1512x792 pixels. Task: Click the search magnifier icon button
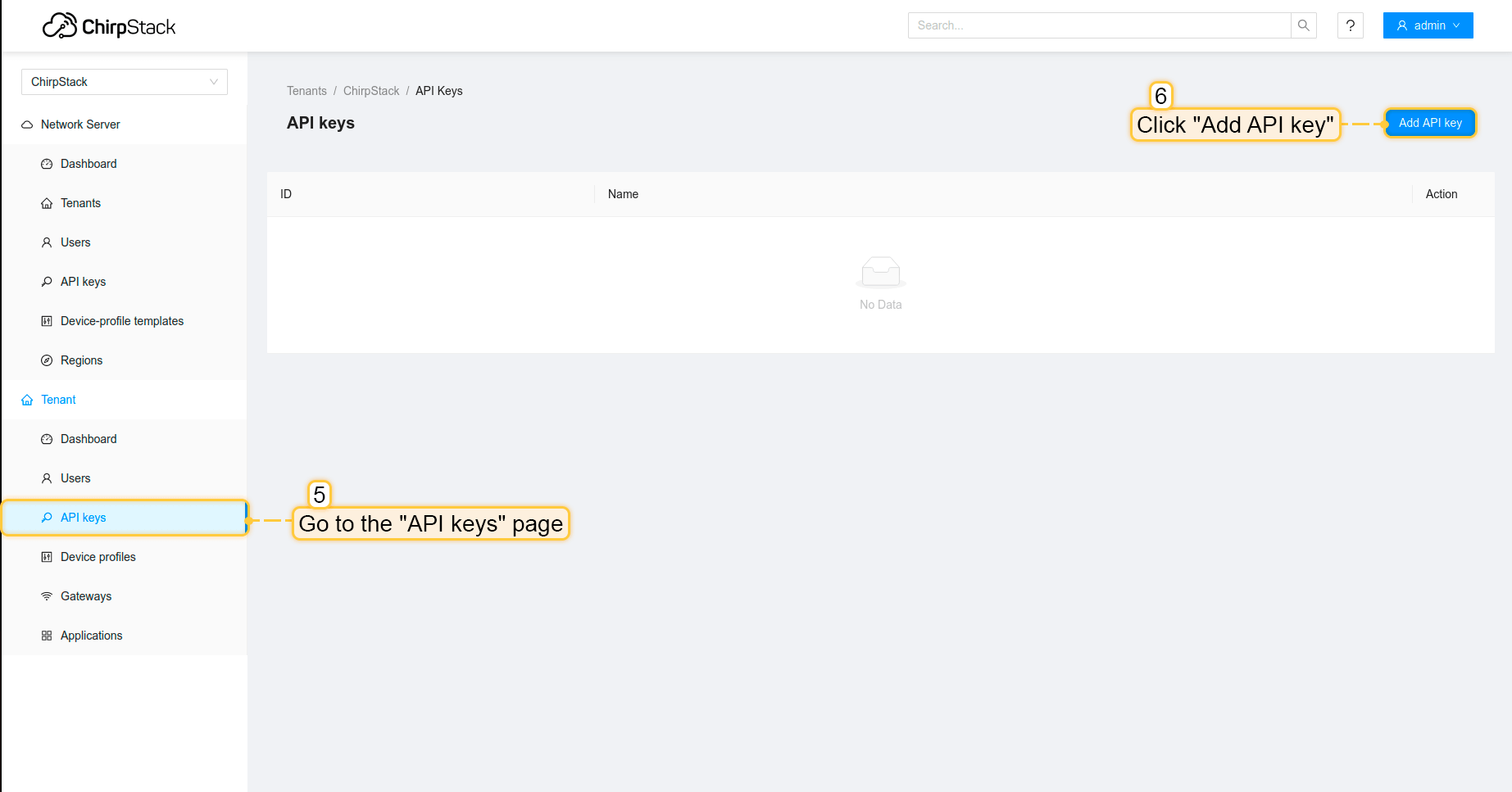(1303, 25)
